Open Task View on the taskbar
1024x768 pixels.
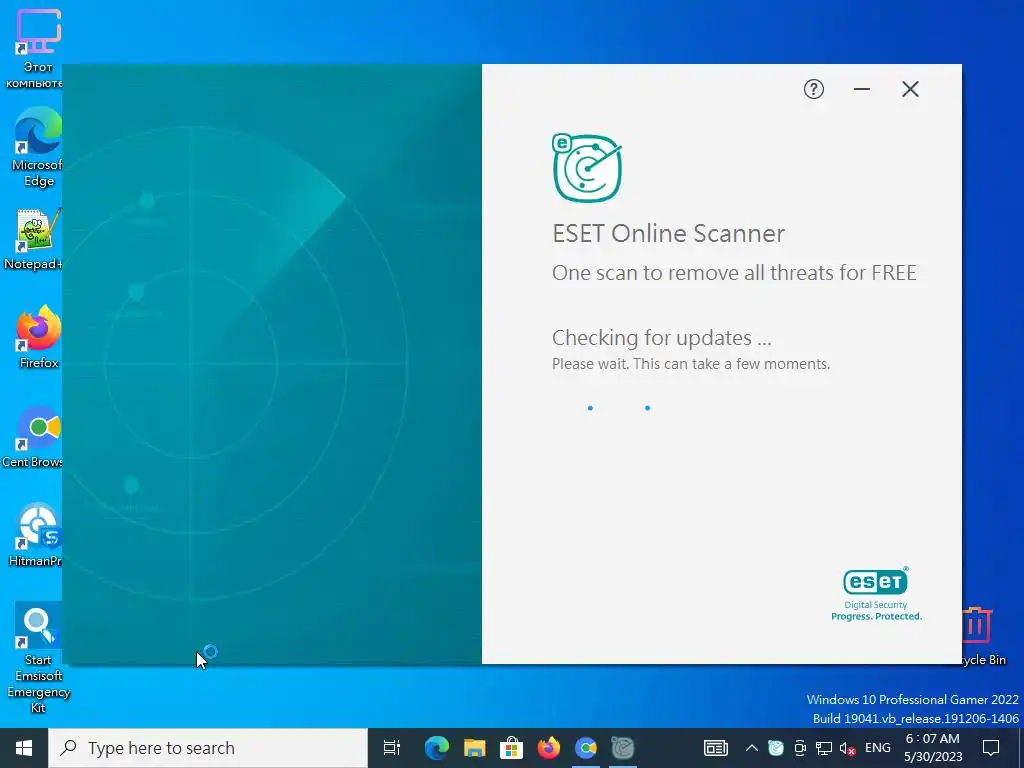point(391,748)
